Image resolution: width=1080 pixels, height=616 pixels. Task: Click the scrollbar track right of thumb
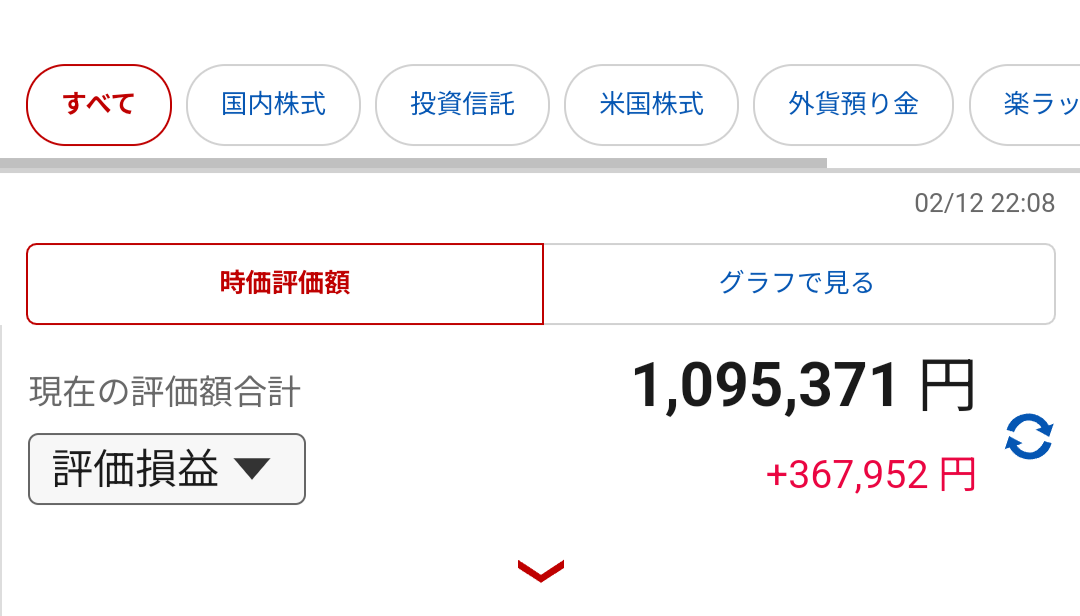(x=953, y=170)
